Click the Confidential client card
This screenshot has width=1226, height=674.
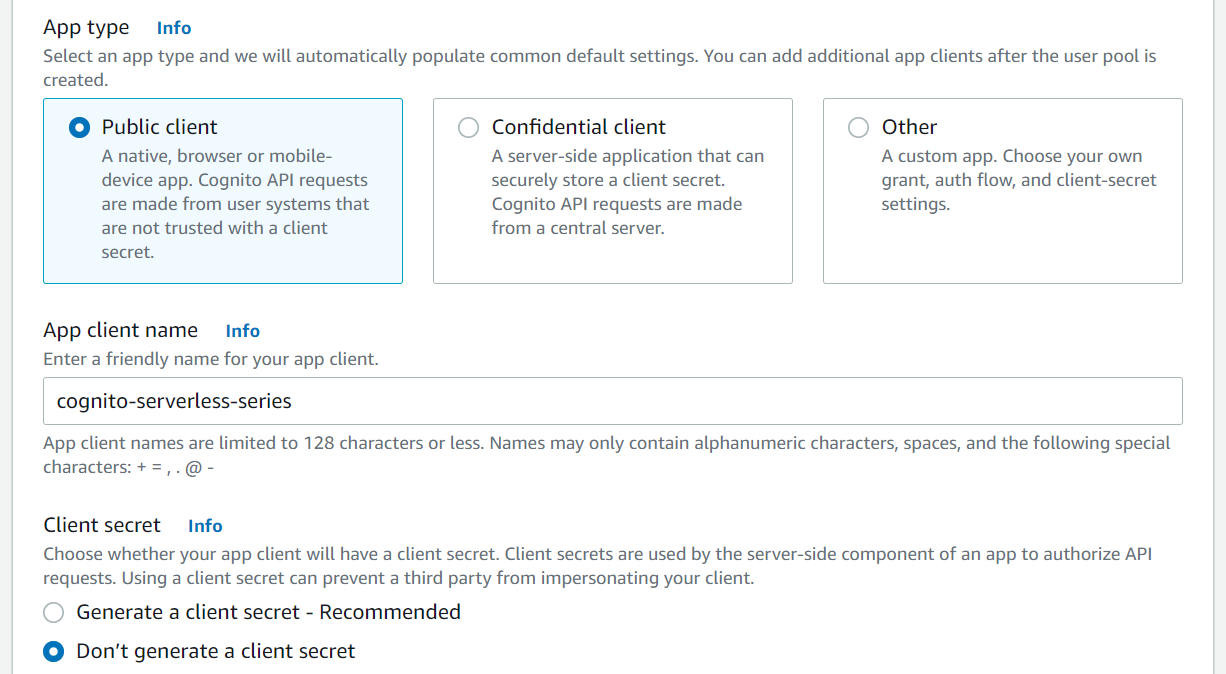coord(612,190)
